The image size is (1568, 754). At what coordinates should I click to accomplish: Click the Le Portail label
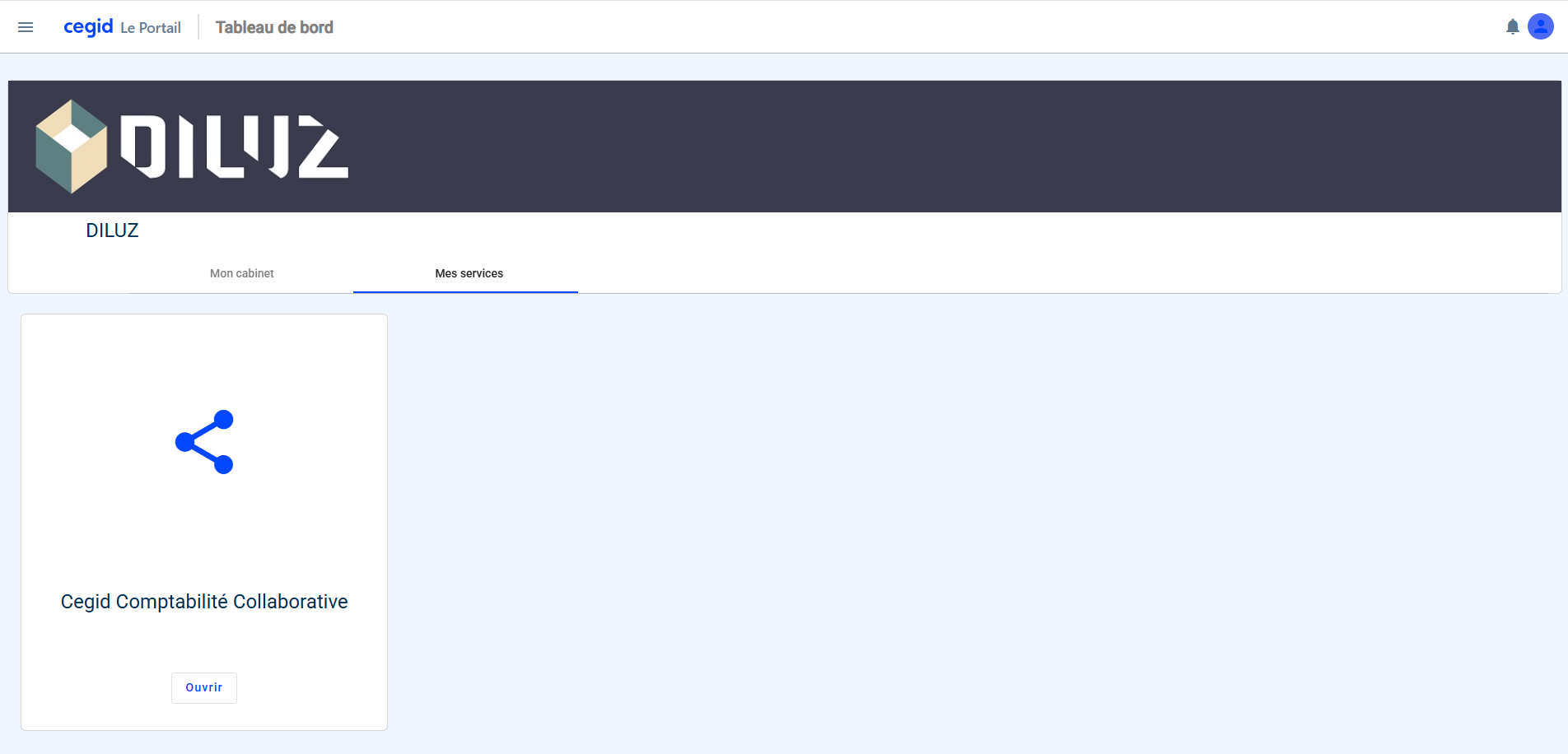pos(151,28)
